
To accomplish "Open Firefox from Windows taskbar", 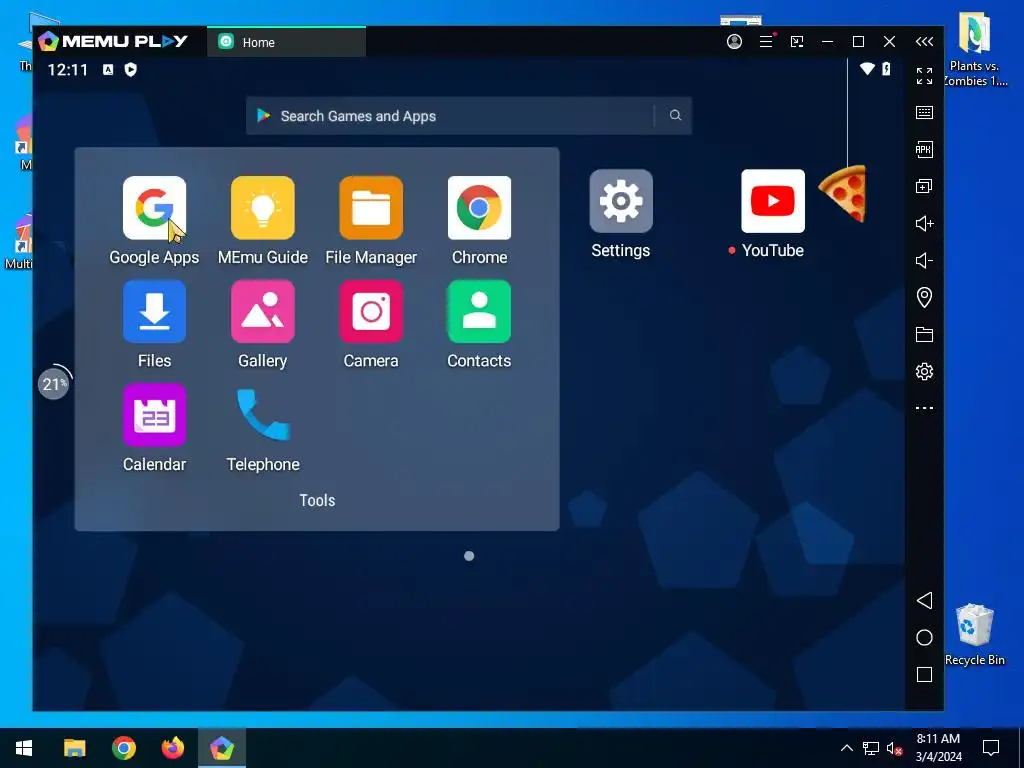I will 173,748.
